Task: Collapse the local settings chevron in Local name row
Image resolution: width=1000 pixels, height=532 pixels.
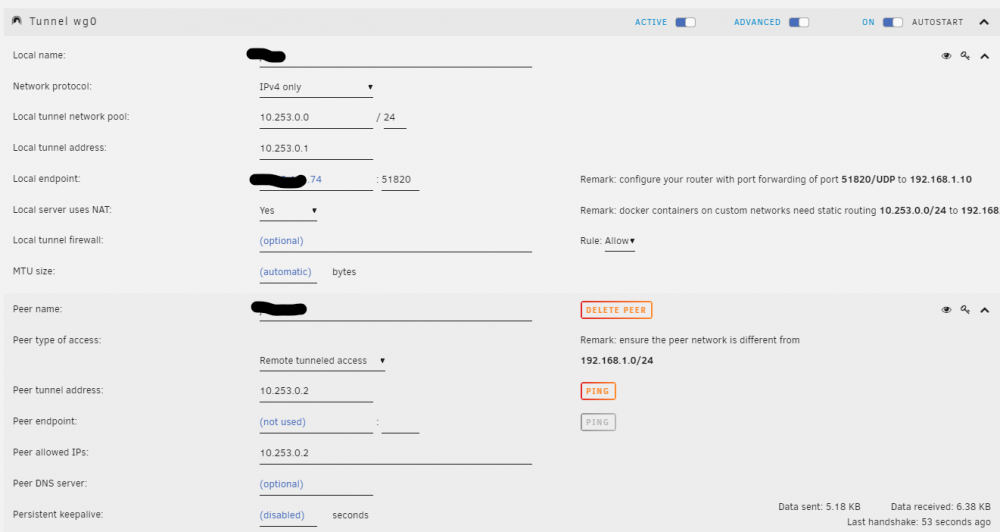Action: (x=985, y=56)
